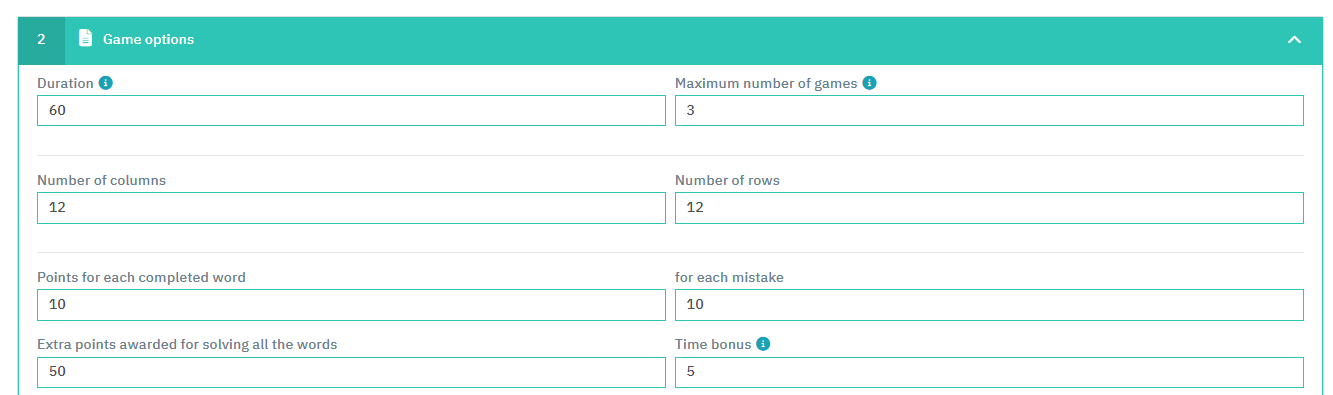The height and width of the screenshot is (395, 1333).
Task: Click the Maximum number of games info icon
Action: tap(869, 83)
